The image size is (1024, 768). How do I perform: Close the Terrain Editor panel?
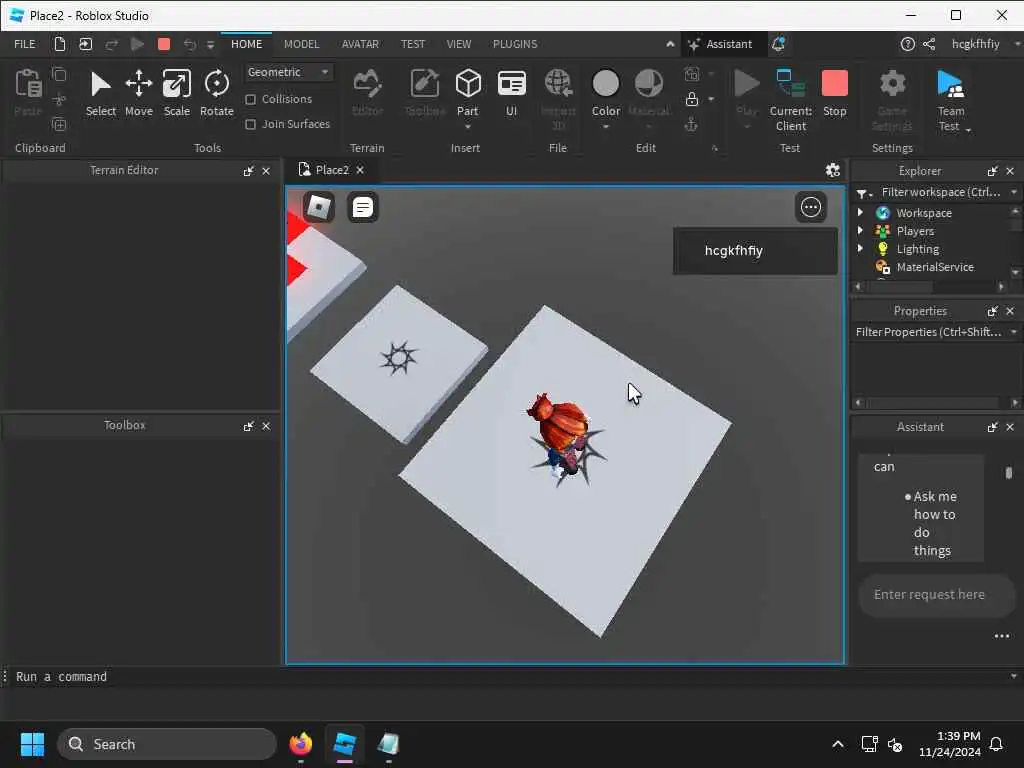coord(266,171)
